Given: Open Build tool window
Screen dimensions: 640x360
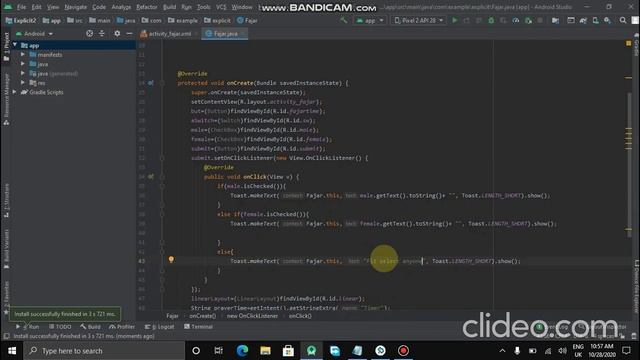Looking at the screenshot, I should [90, 327].
